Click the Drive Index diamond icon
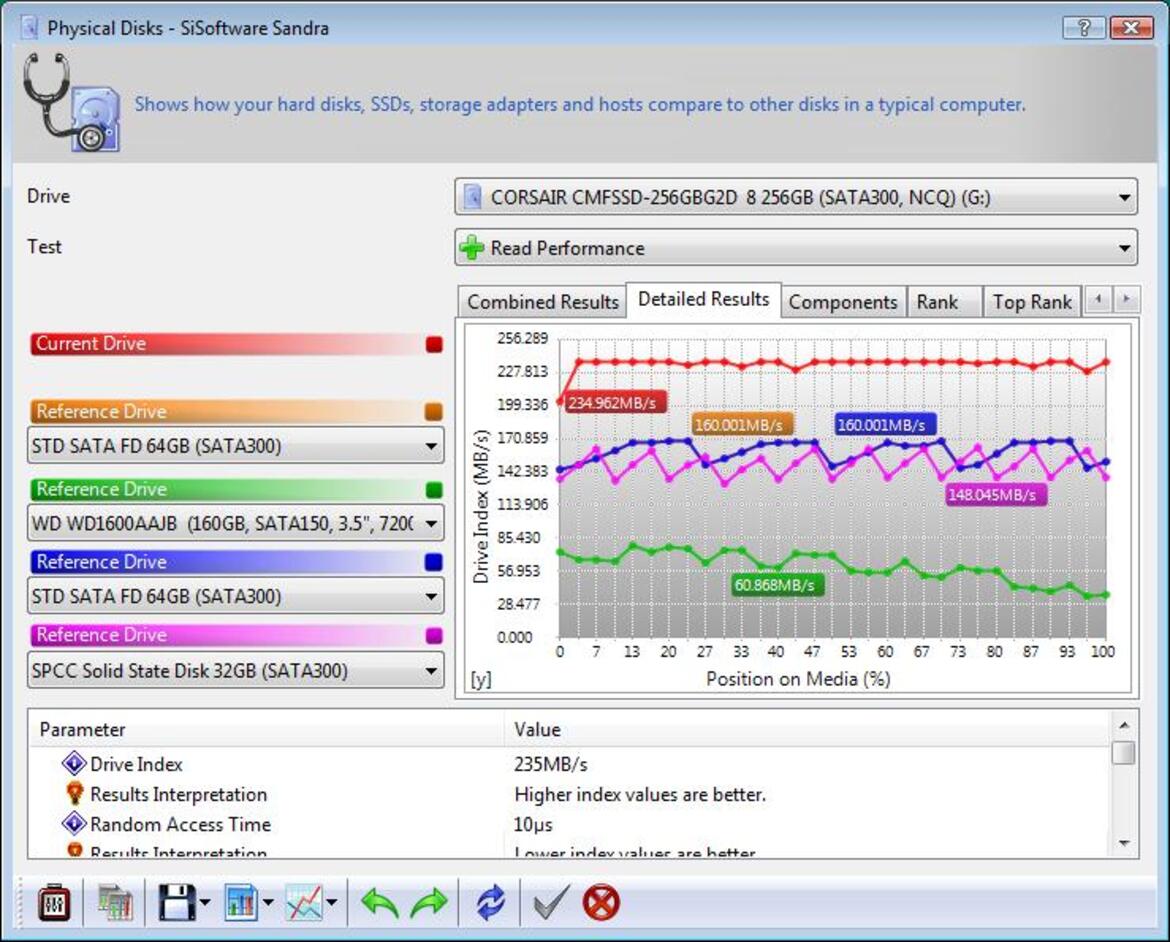The width and height of the screenshot is (1170, 942). (x=74, y=764)
